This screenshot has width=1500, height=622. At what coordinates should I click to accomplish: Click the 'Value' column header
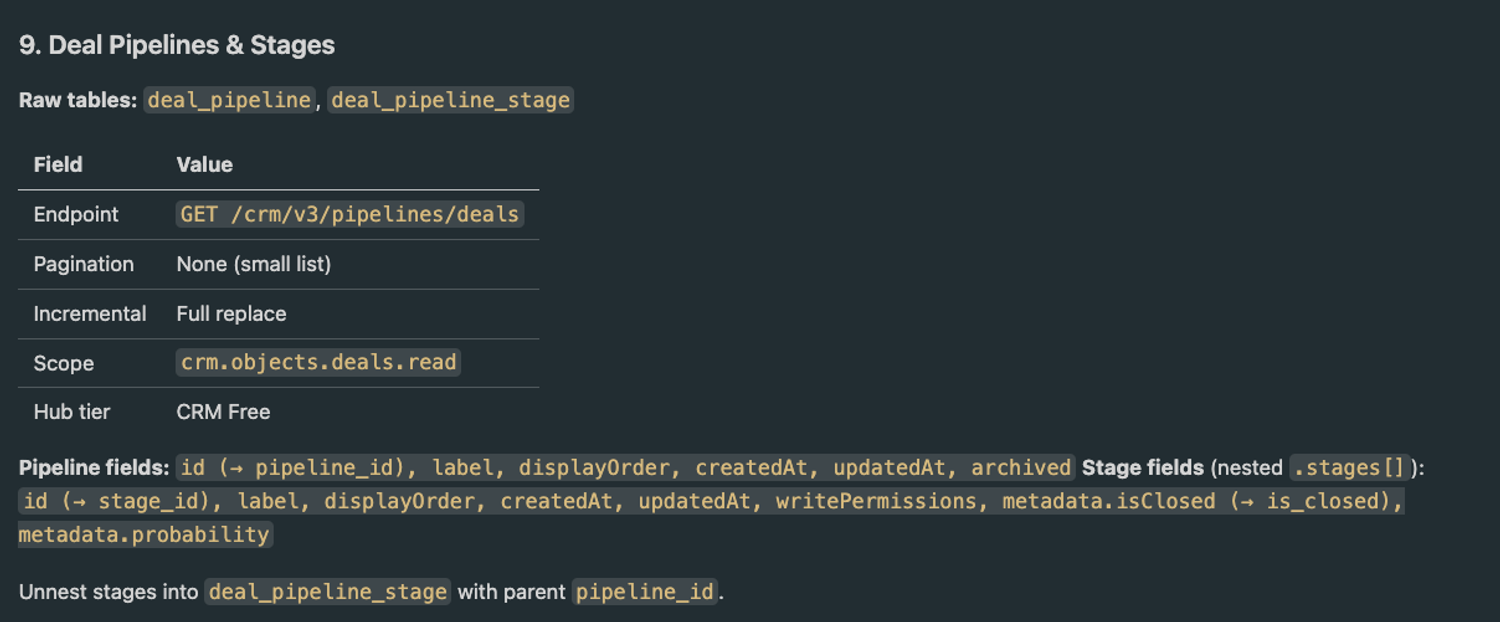tap(205, 165)
